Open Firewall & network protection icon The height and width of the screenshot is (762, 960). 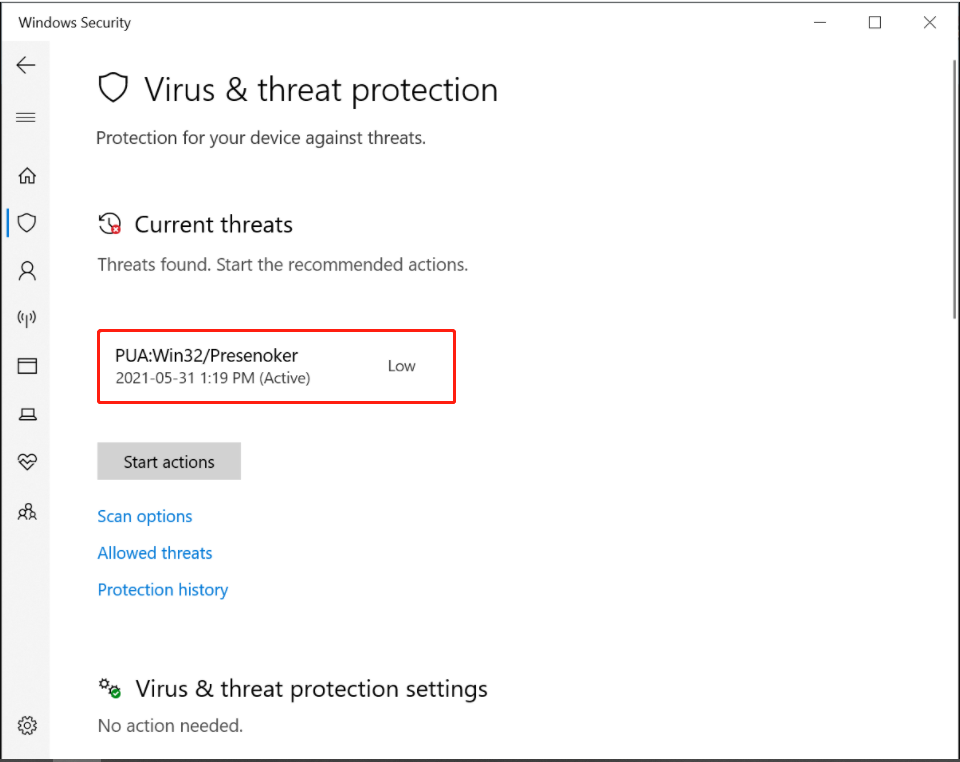point(27,319)
